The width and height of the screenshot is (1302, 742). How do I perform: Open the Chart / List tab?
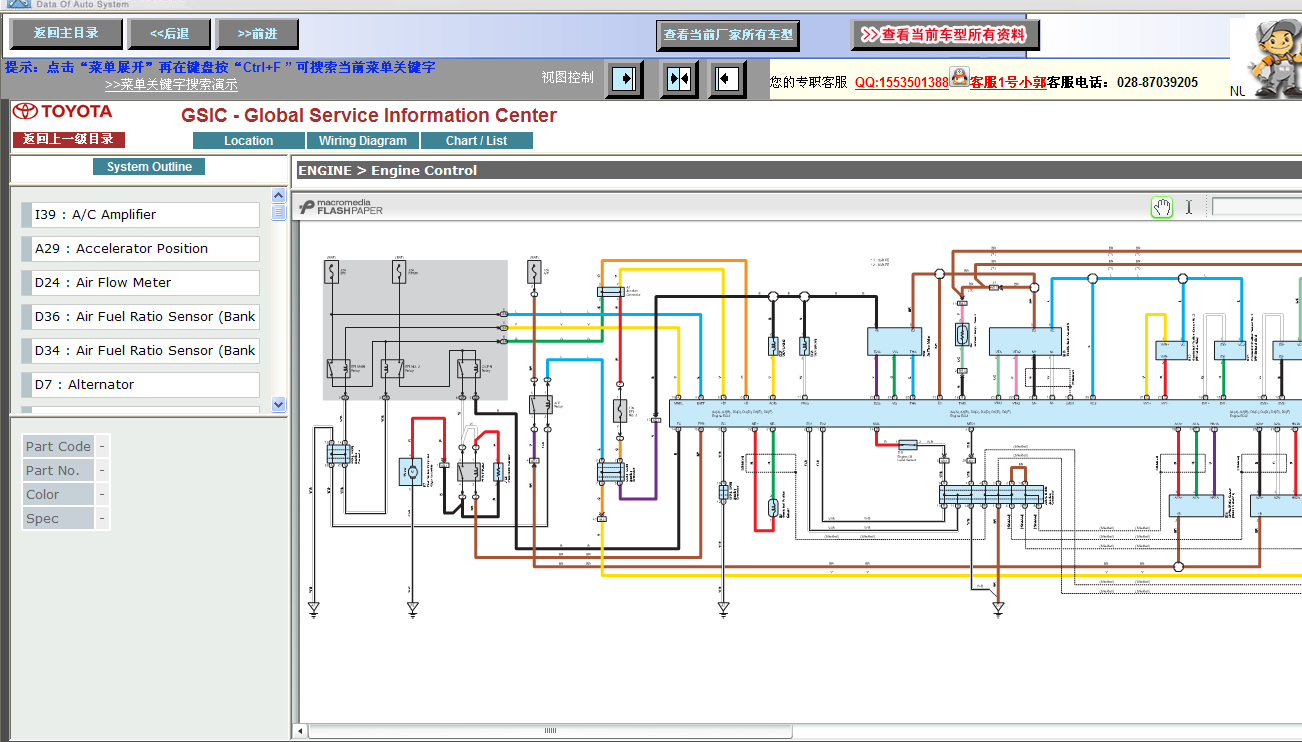[x=477, y=141]
